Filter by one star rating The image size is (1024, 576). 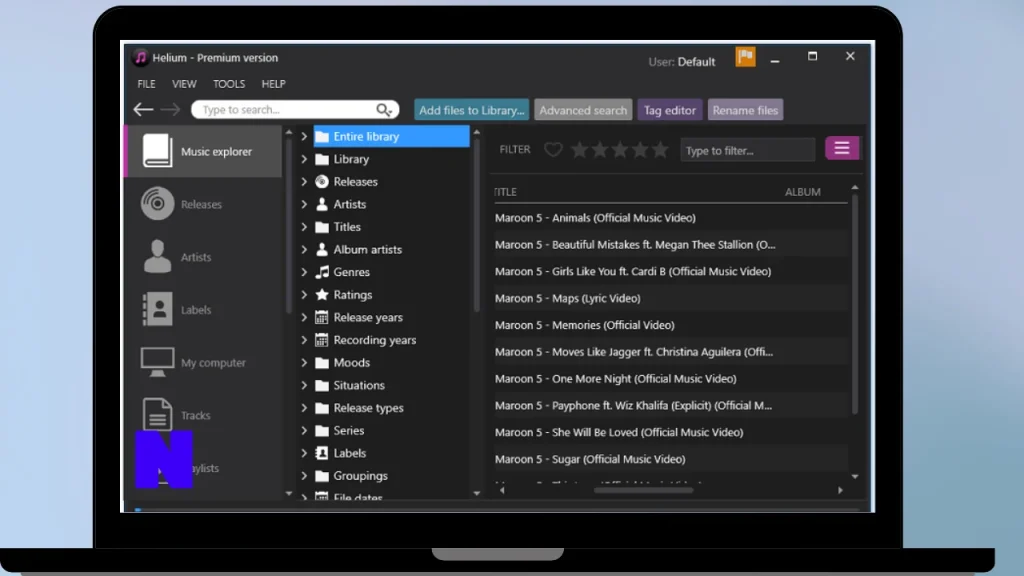[579, 150]
